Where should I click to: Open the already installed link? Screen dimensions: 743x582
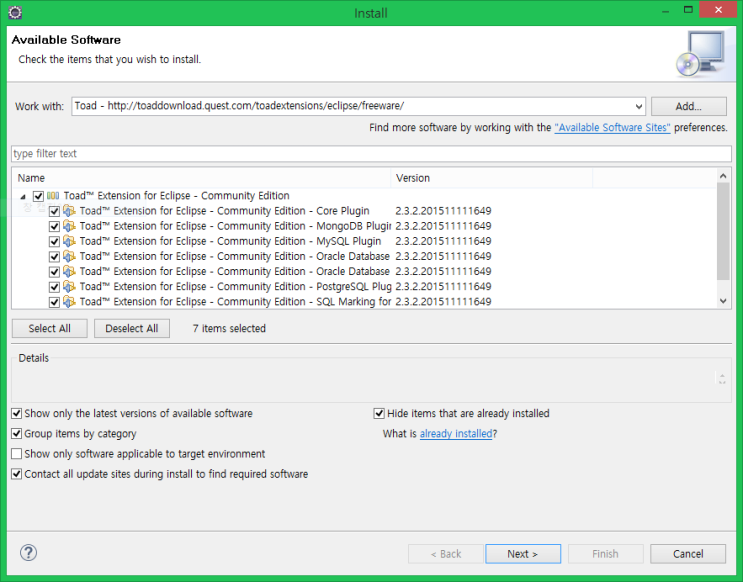(x=456, y=434)
